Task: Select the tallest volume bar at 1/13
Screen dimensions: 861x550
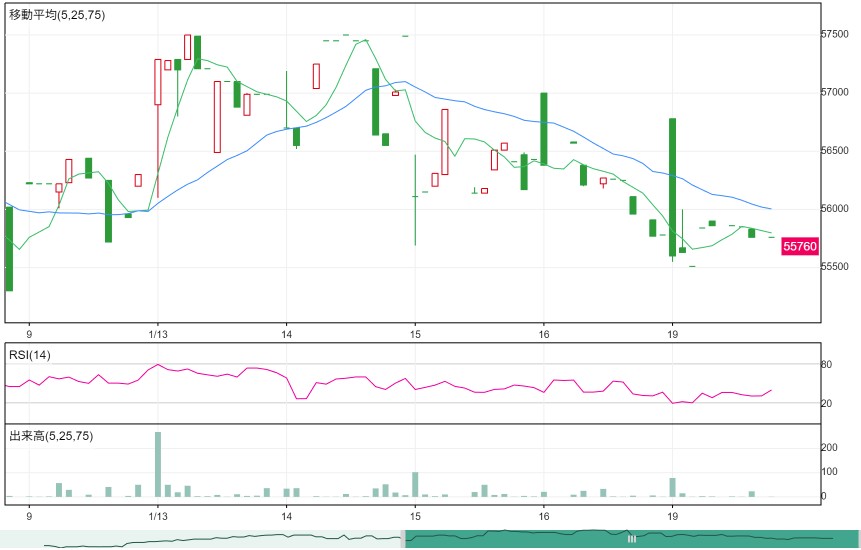Action: (158, 464)
